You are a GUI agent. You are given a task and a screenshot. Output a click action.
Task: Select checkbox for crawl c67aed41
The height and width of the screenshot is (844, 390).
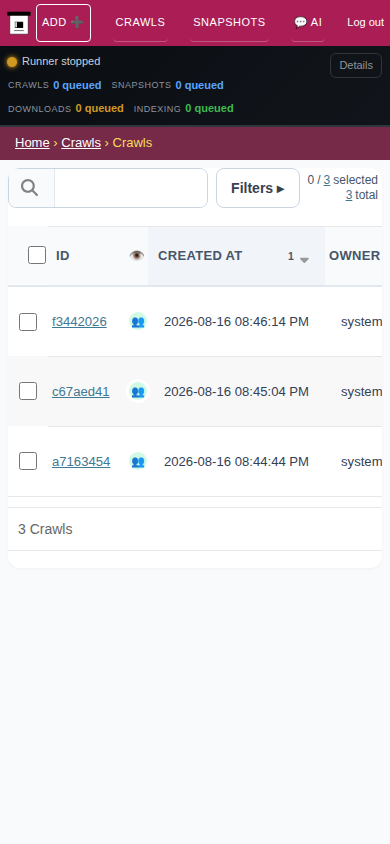coord(28,391)
